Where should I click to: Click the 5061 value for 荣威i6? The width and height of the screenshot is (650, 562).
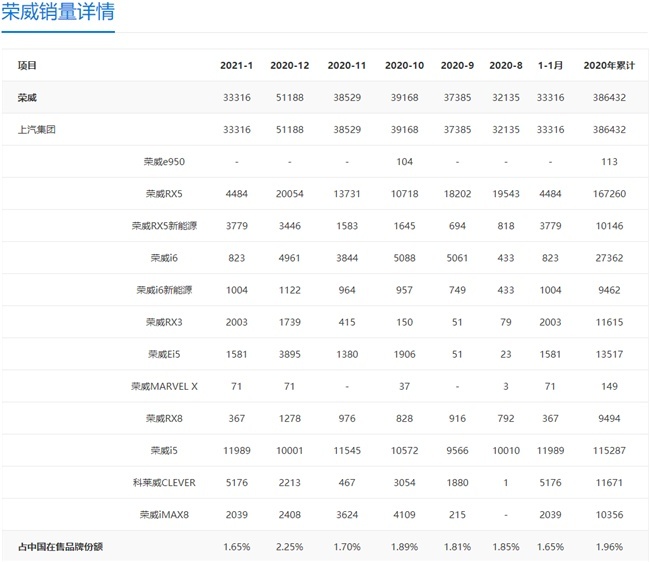[x=457, y=258]
